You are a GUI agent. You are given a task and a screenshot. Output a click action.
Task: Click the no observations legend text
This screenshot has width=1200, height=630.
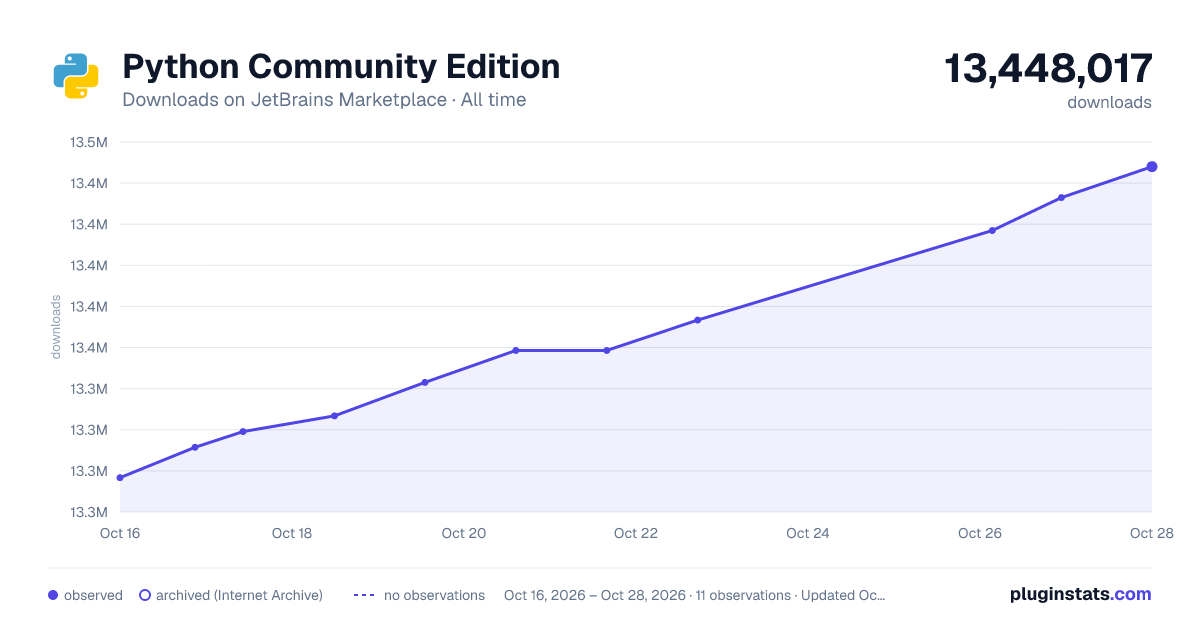pyautogui.click(x=434, y=595)
